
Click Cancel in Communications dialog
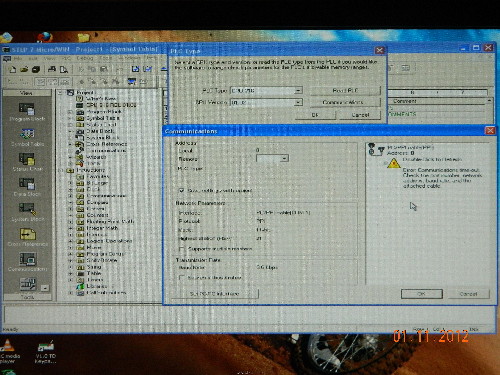tap(468, 294)
